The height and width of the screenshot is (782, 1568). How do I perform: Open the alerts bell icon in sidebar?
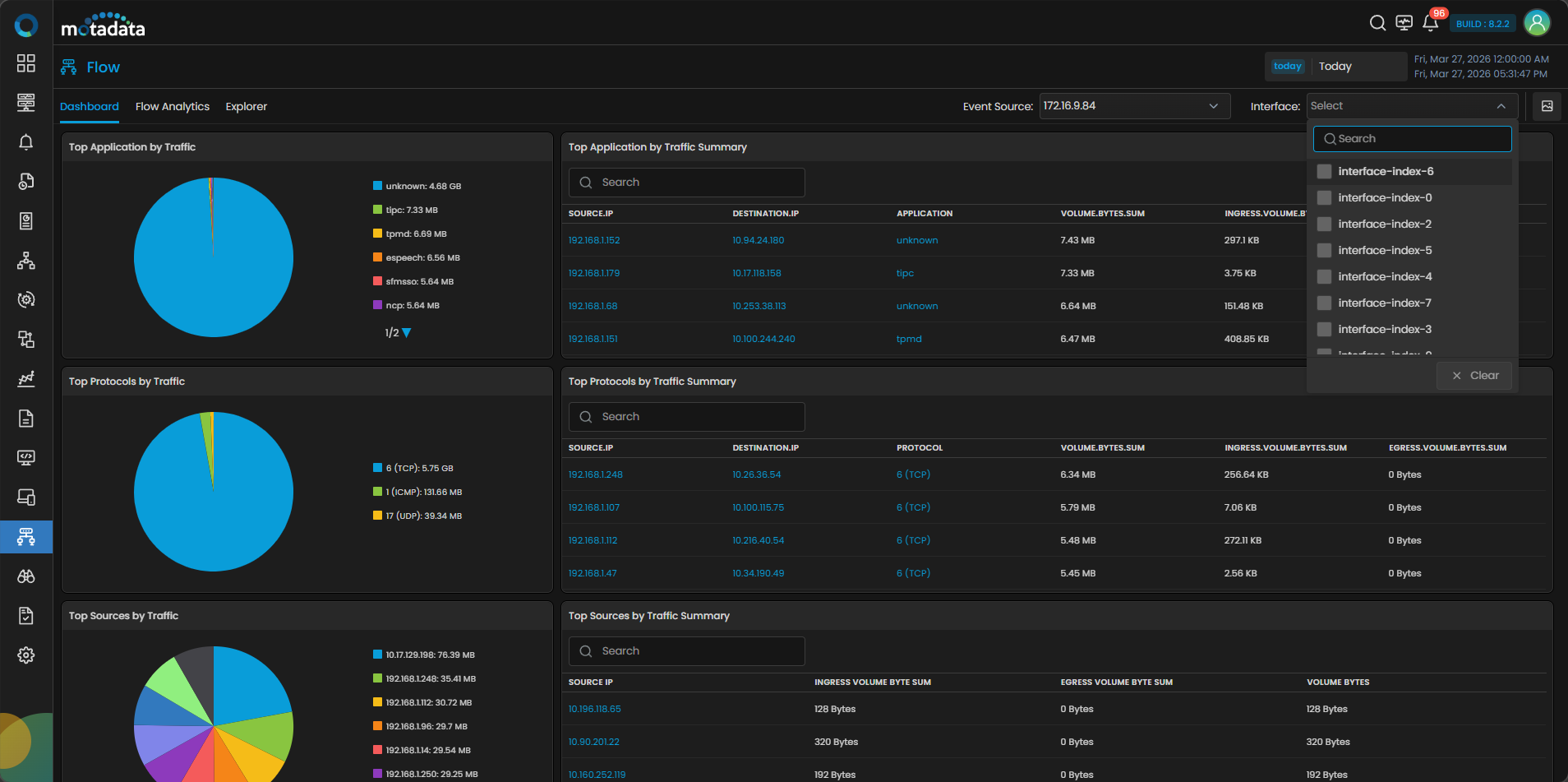pos(26,142)
